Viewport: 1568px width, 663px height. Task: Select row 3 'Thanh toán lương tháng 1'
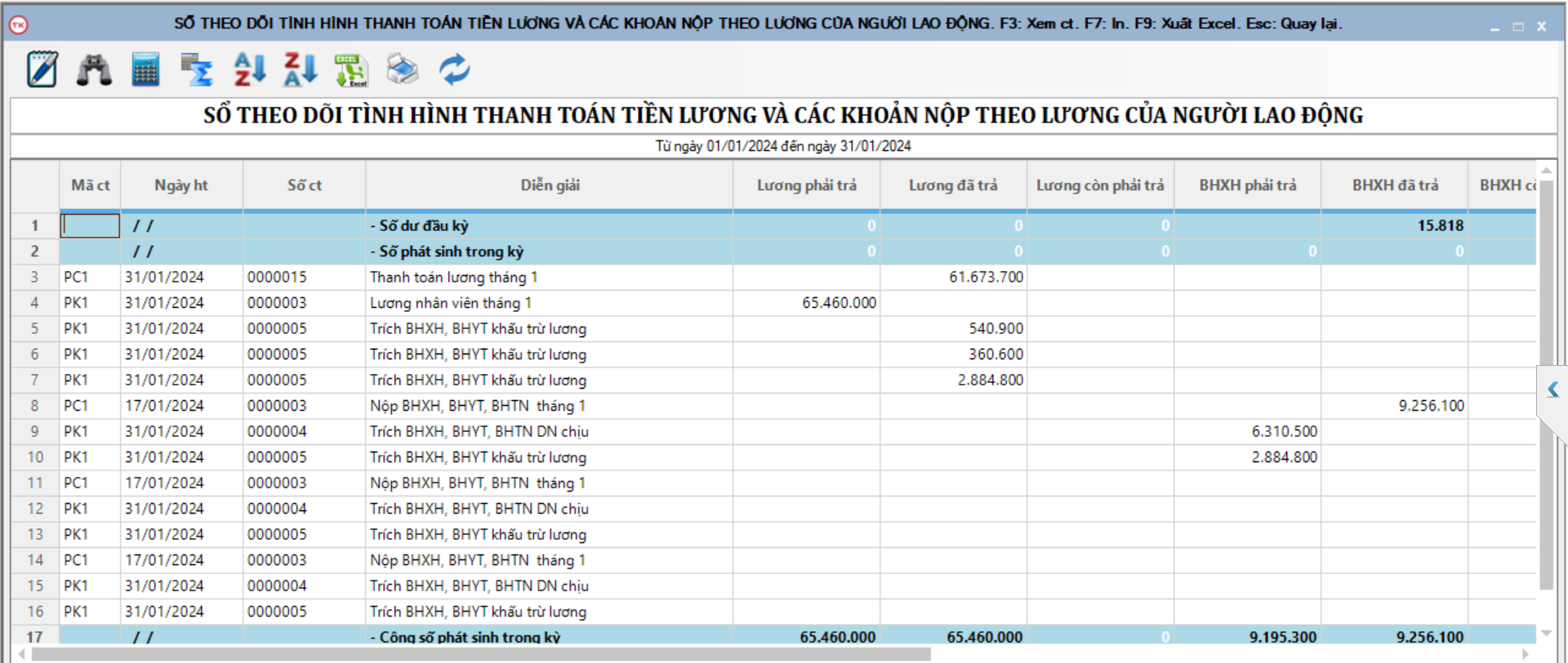[453, 278]
